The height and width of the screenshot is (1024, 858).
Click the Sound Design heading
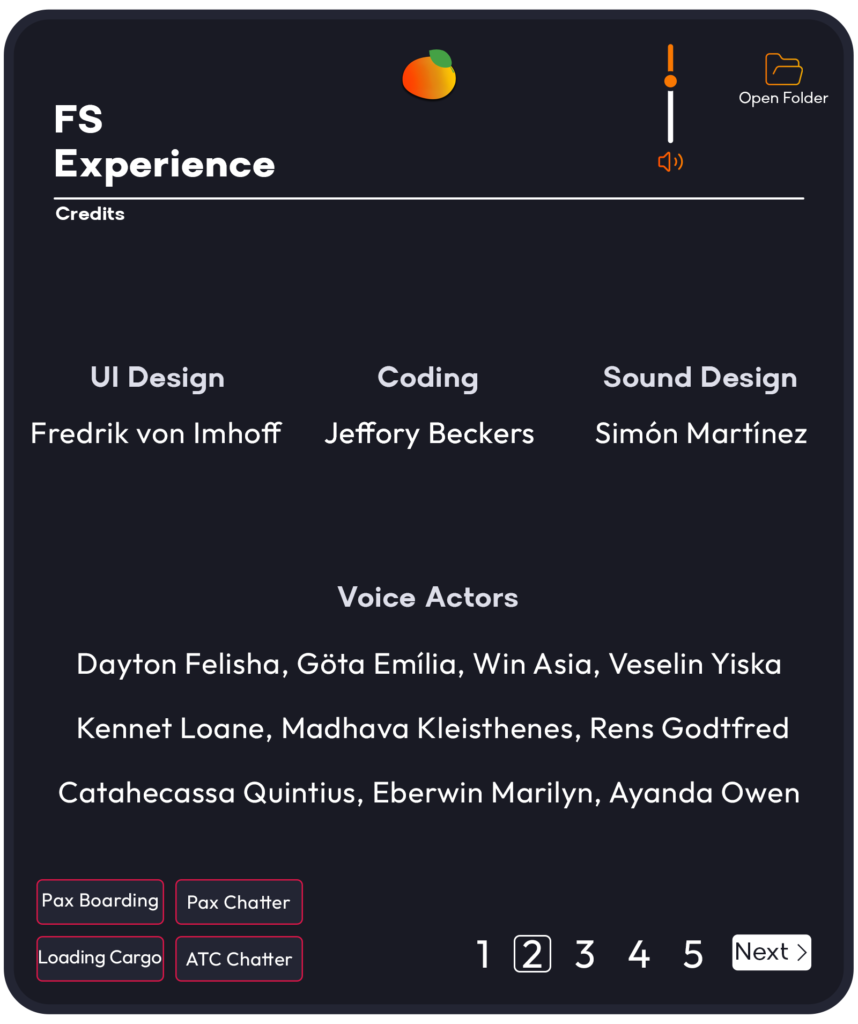(700, 378)
